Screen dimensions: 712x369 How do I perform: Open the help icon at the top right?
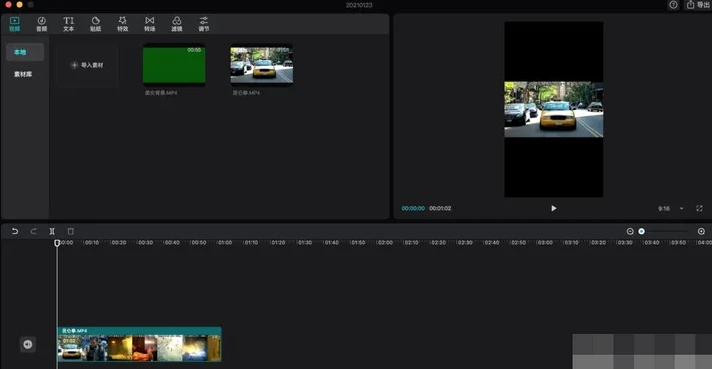point(673,5)
